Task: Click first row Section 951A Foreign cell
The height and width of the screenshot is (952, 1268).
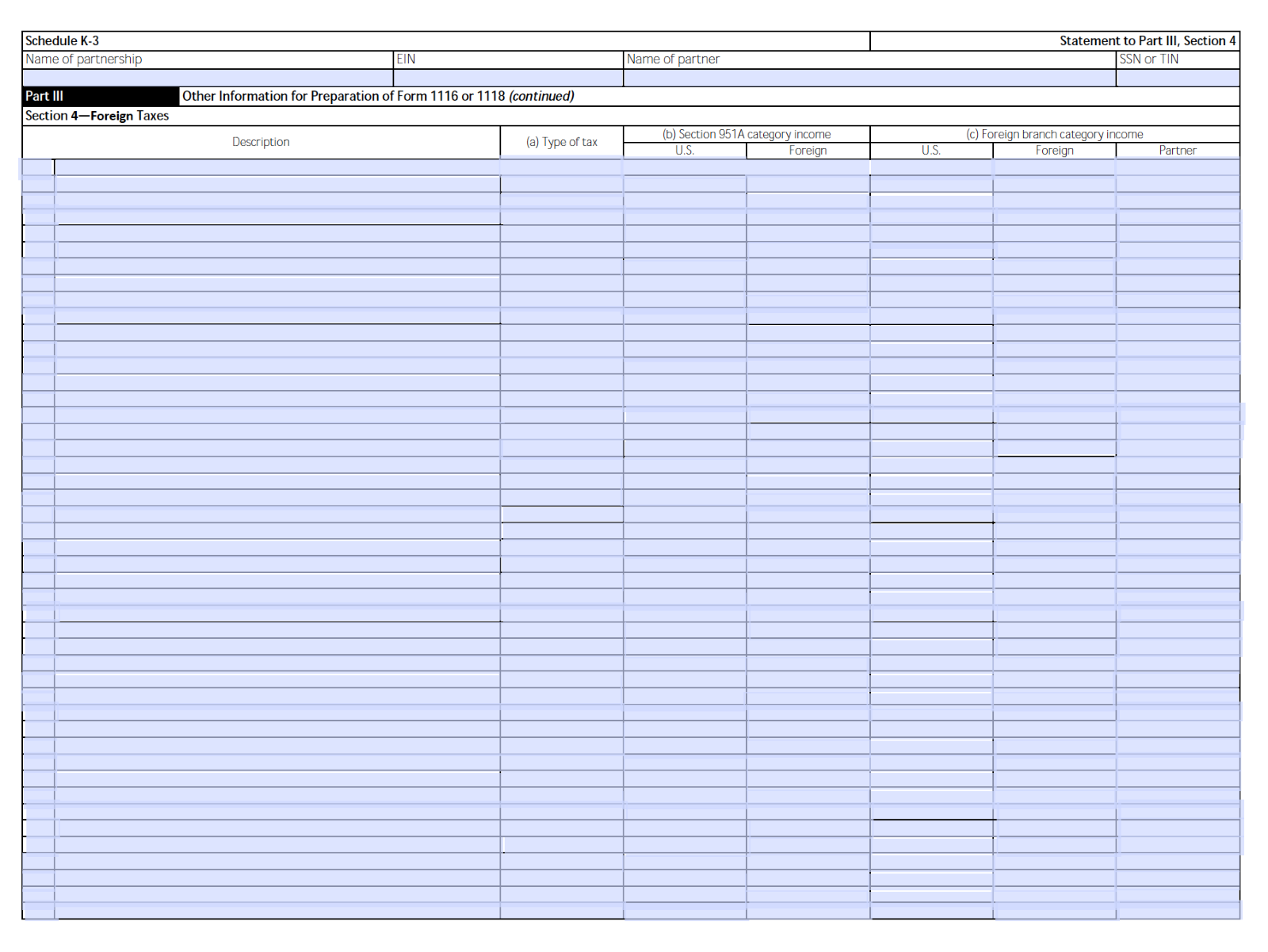Action: pyautogui.click(x=808, y=167)
